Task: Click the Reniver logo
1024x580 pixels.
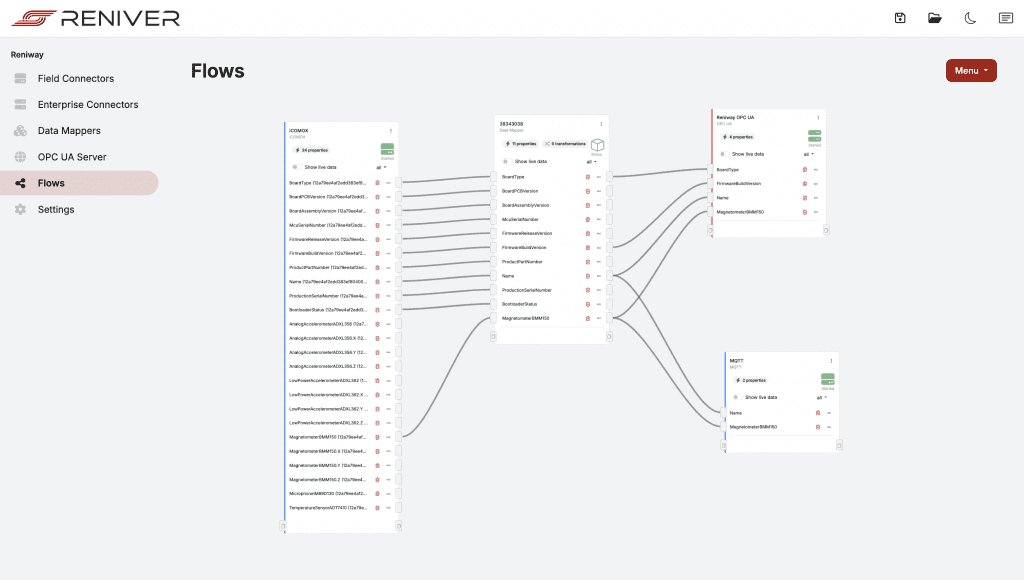Action: coord(95,18)
